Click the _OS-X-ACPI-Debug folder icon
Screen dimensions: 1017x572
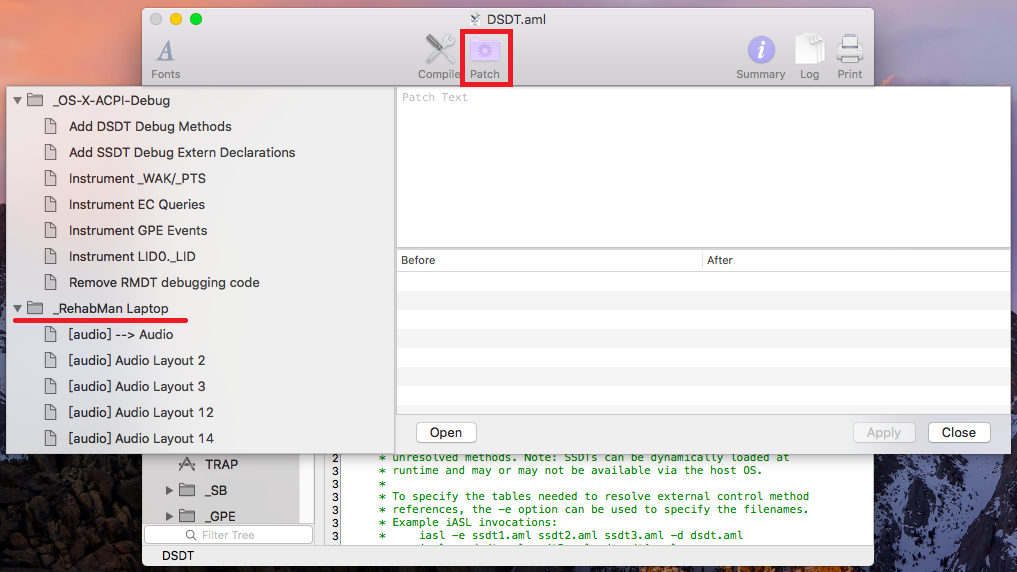[35, 101]
